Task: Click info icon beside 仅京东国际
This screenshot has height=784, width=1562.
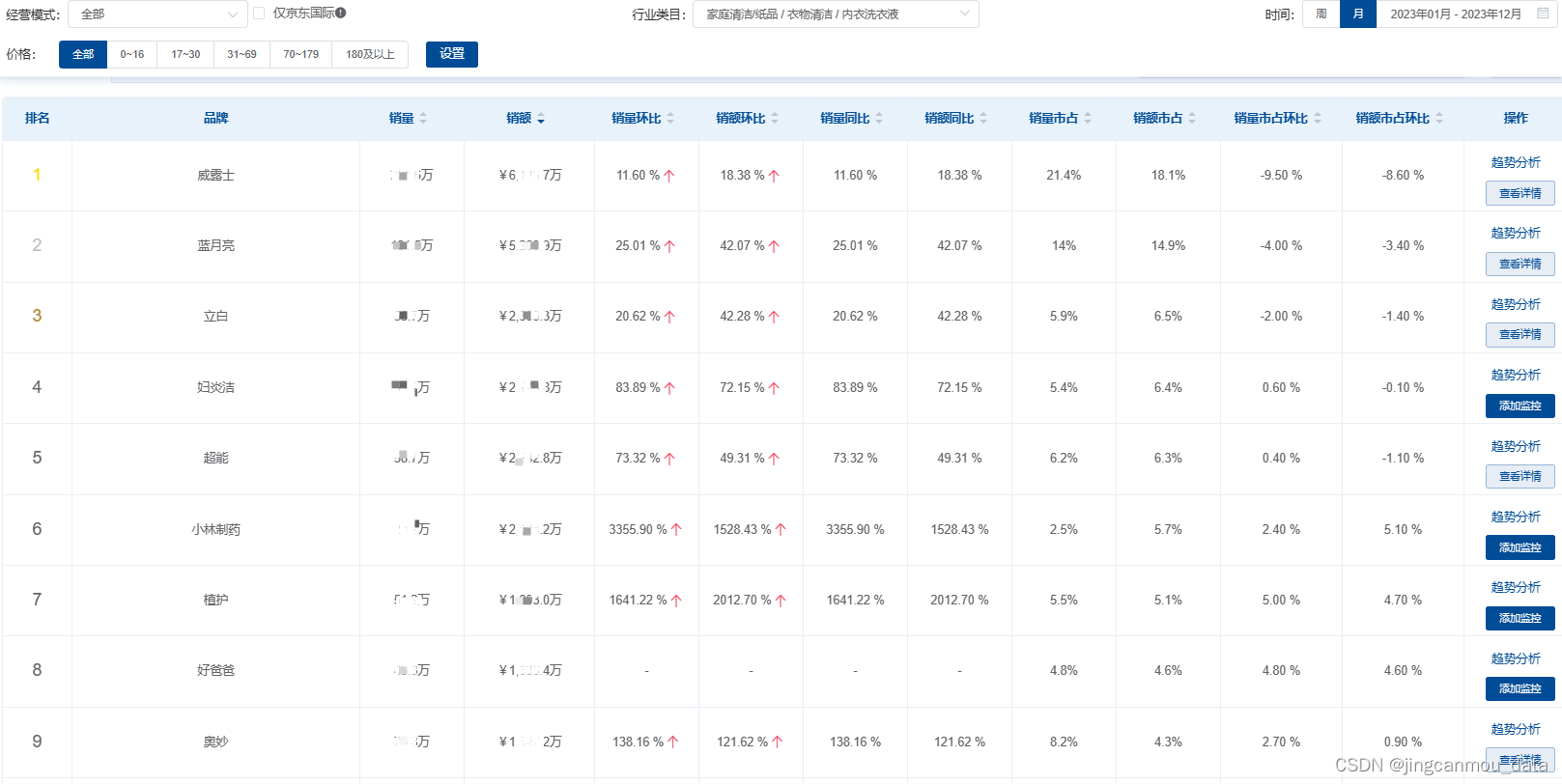Action: point(341,14)
